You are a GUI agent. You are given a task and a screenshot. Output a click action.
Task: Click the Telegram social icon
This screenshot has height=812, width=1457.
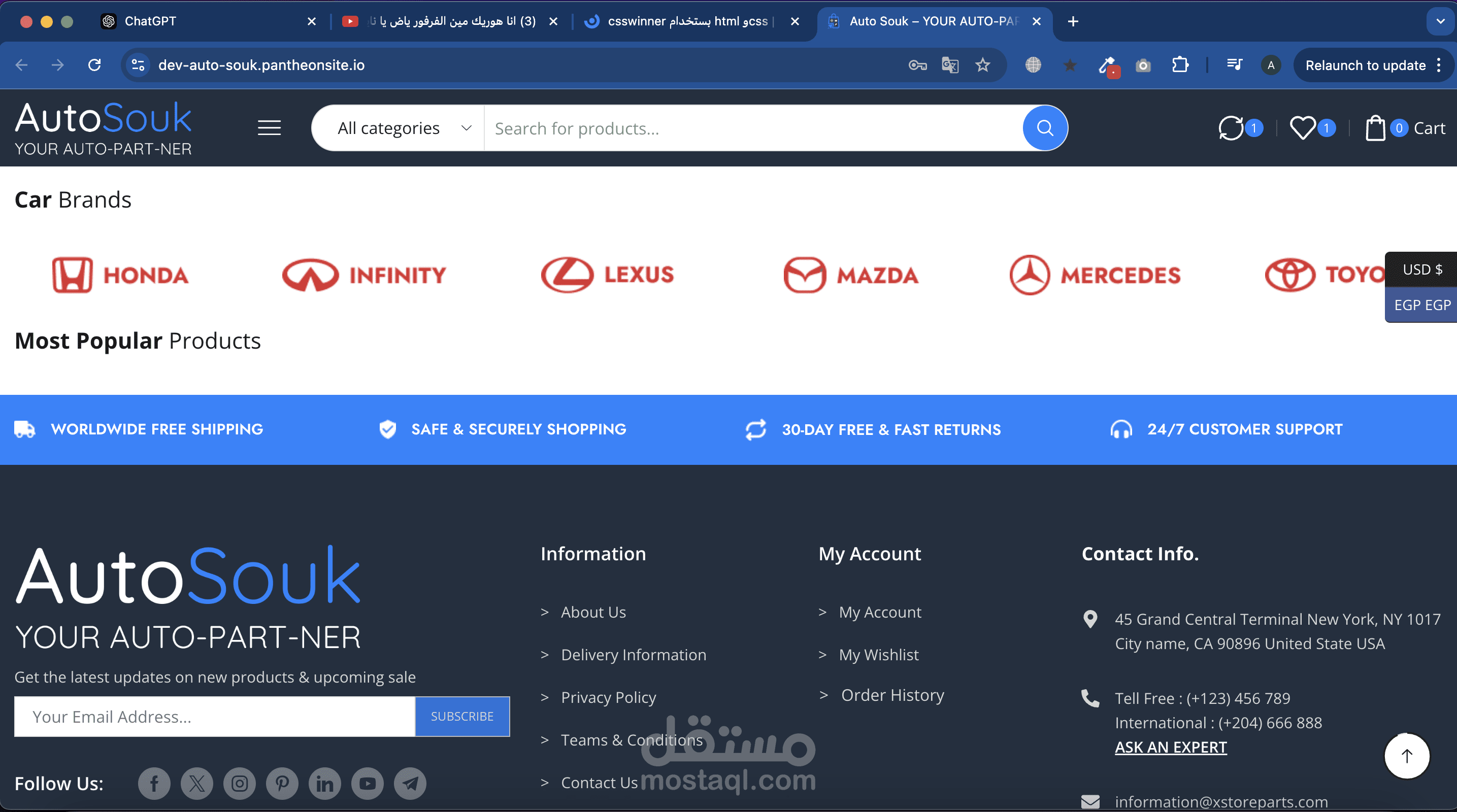[410, 783]
